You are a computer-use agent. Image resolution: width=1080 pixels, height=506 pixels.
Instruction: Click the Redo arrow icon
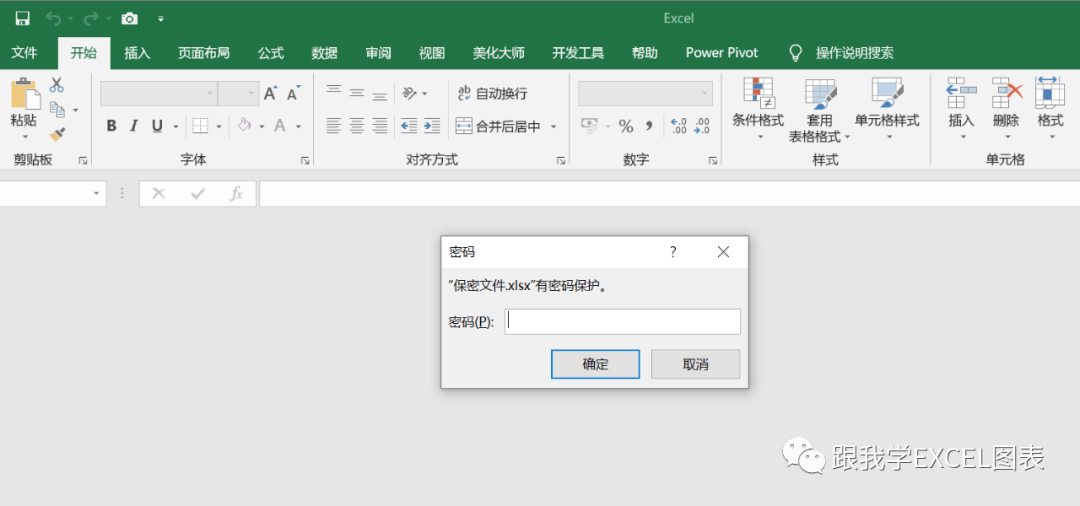(x=91, y=19)
